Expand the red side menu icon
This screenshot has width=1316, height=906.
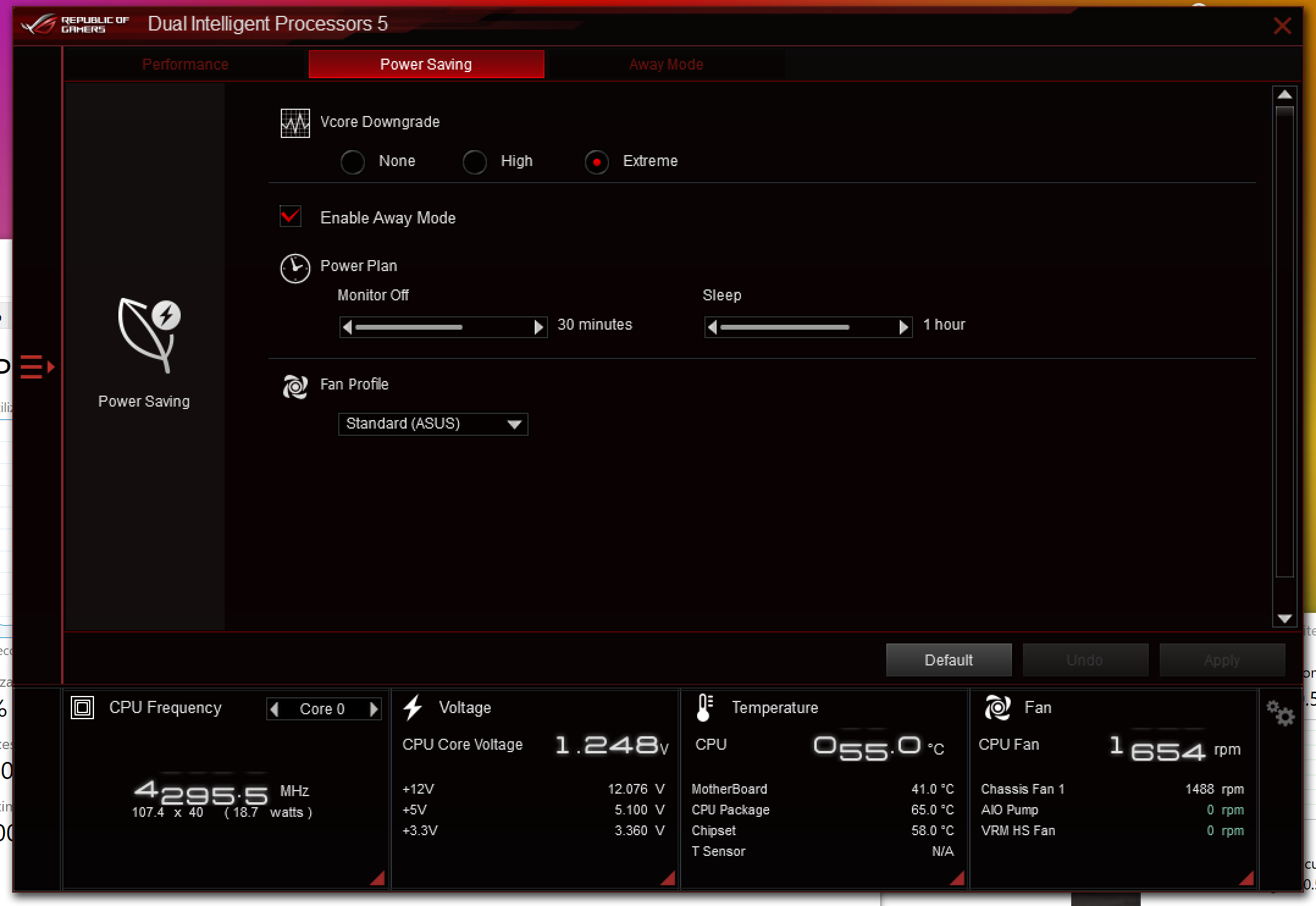(37, 367)
